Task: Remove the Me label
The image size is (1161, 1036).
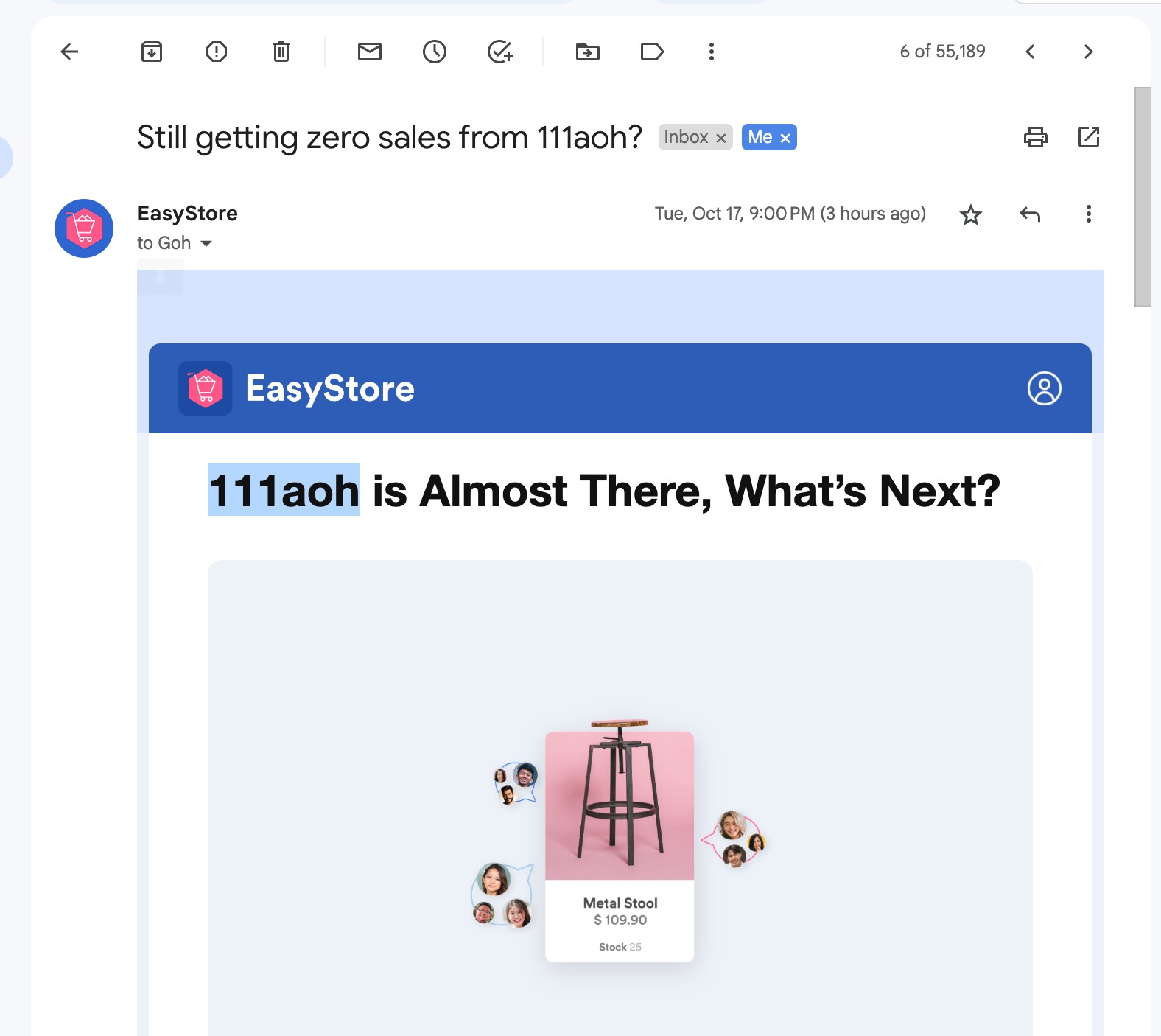Action: tap(785, 138)
